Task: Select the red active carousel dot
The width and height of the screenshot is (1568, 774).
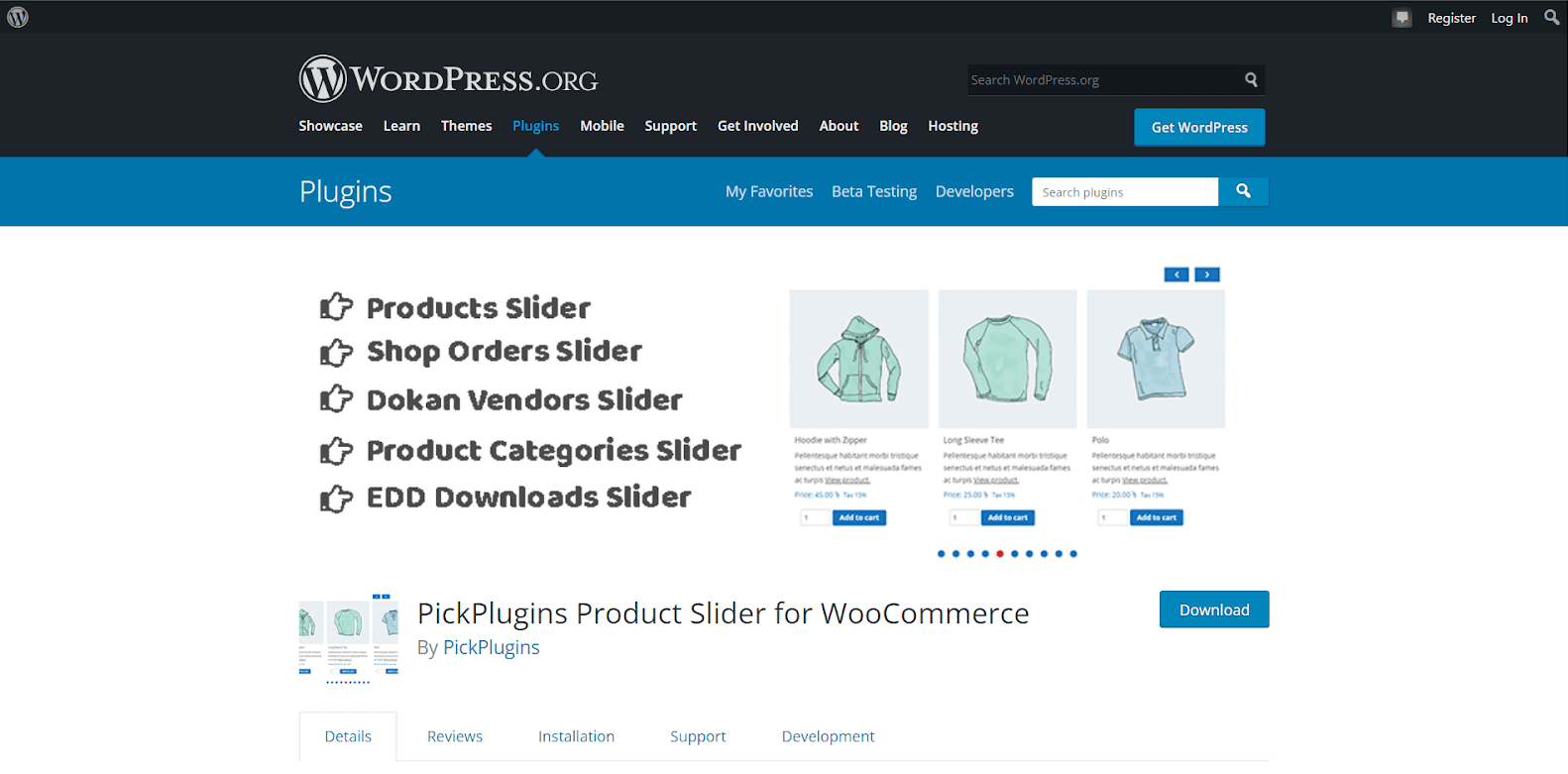Action: [x=1000, y=554]
